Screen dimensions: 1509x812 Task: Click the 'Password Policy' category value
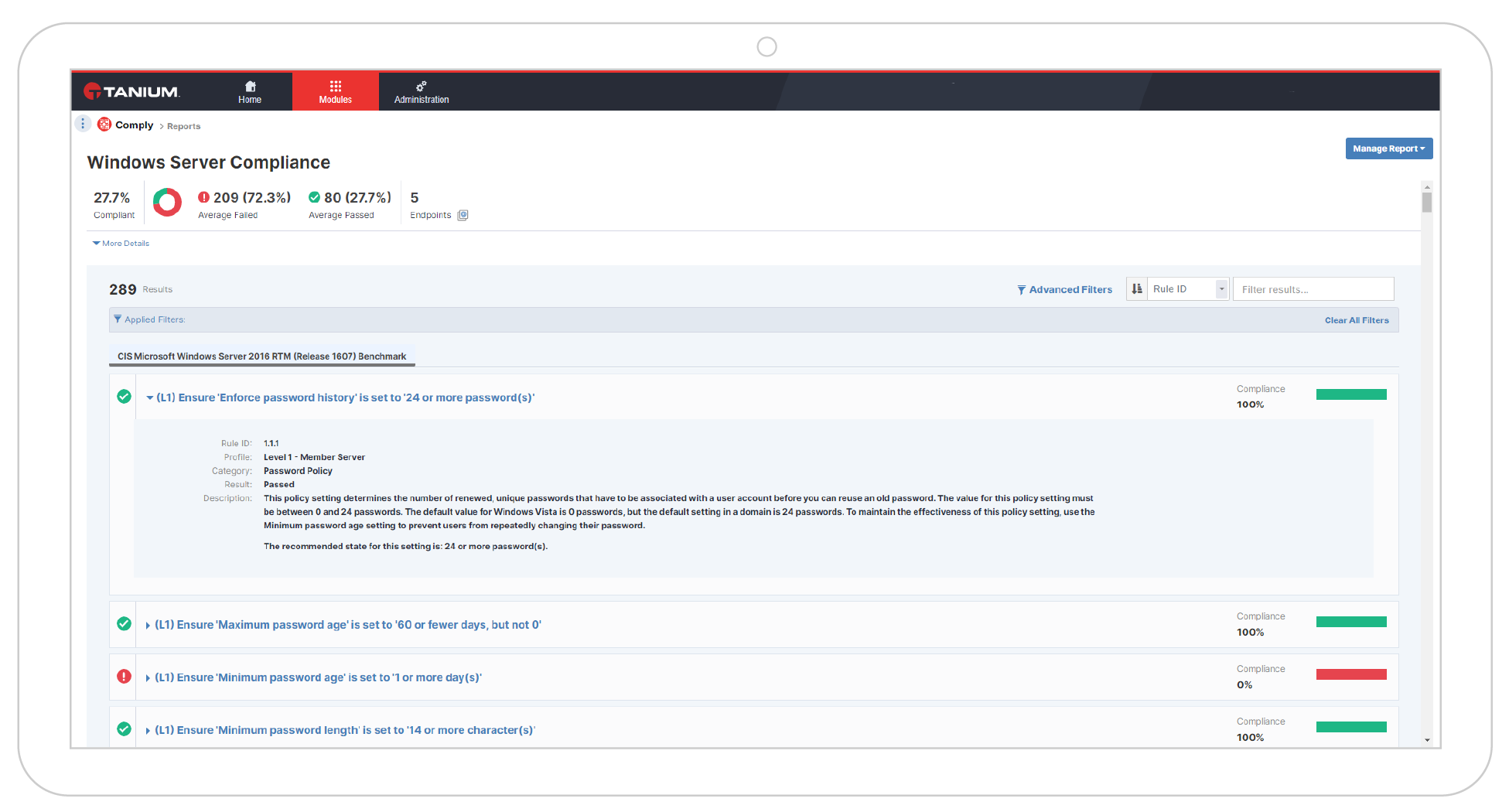click(298, 471)
